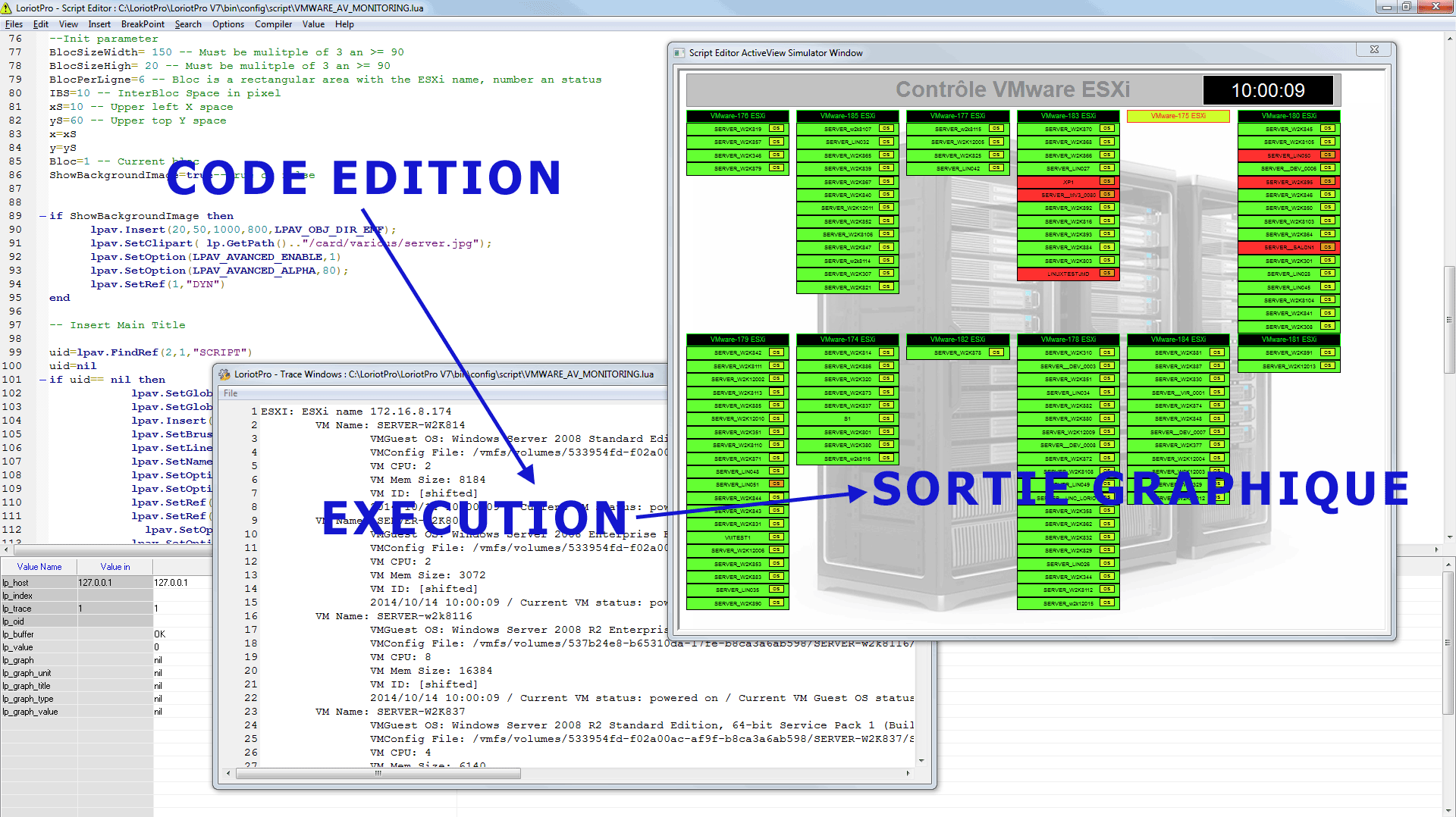Click the SERVER_W2K12011 server row
Screen dimensions: 1456x817
tap(848, 208)
